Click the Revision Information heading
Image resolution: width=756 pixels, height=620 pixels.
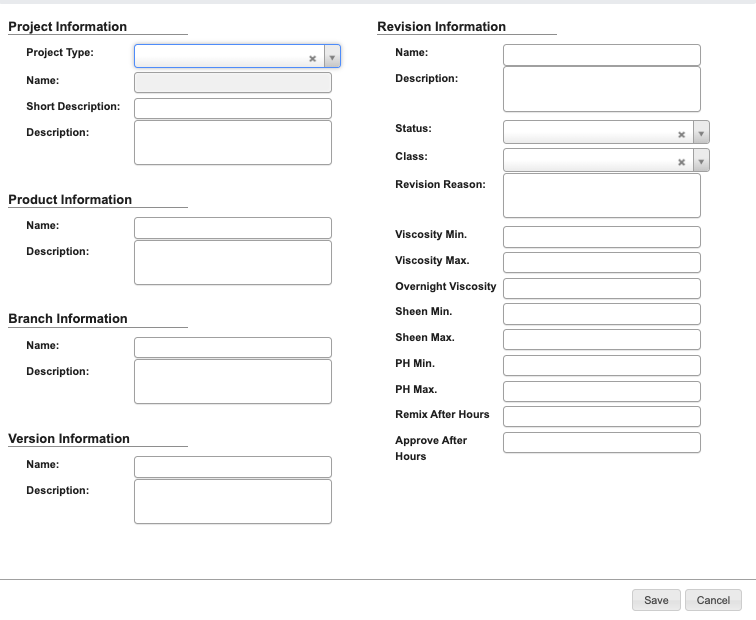tap(442, 27)
